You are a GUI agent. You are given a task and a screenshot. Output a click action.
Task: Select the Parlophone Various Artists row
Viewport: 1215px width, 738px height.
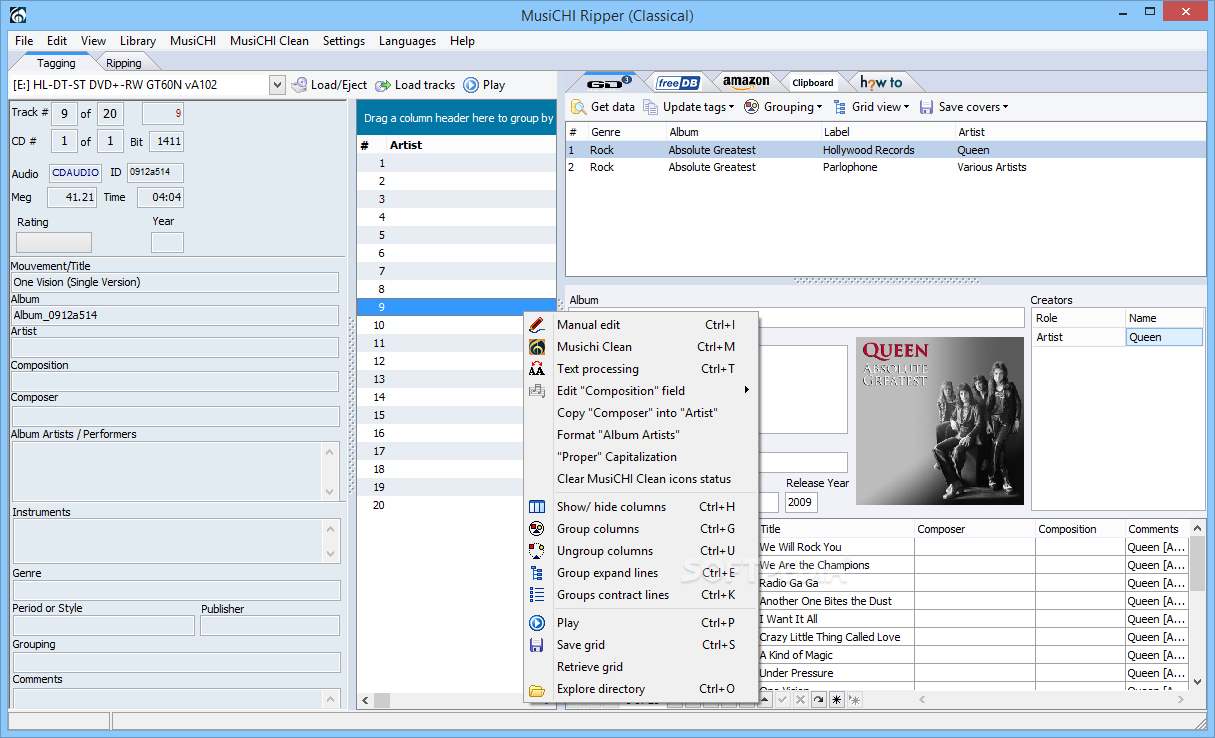[x=885, y=167]
